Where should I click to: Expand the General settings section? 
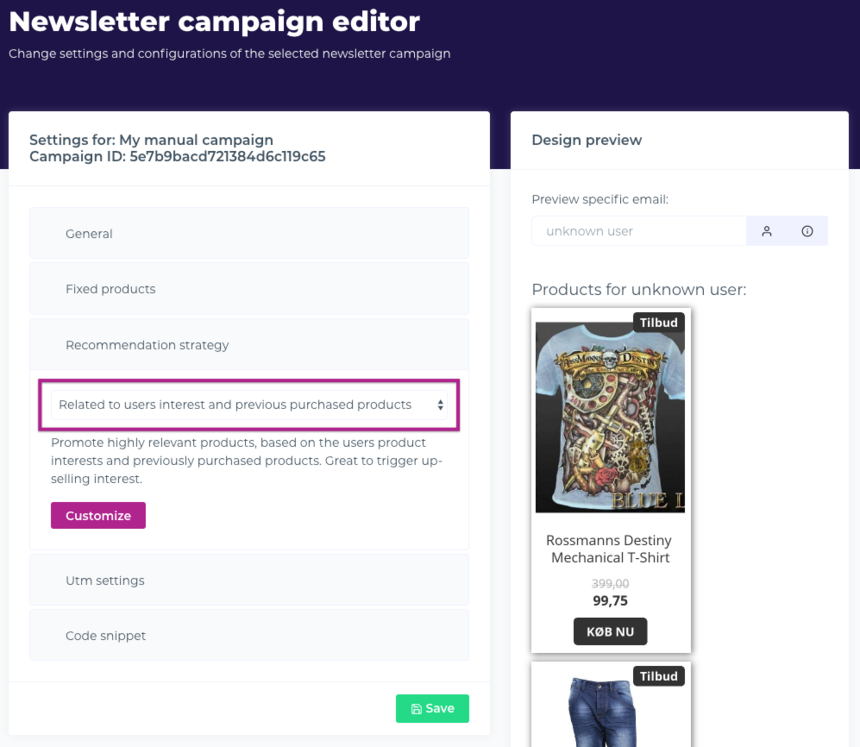click(248, 234)
